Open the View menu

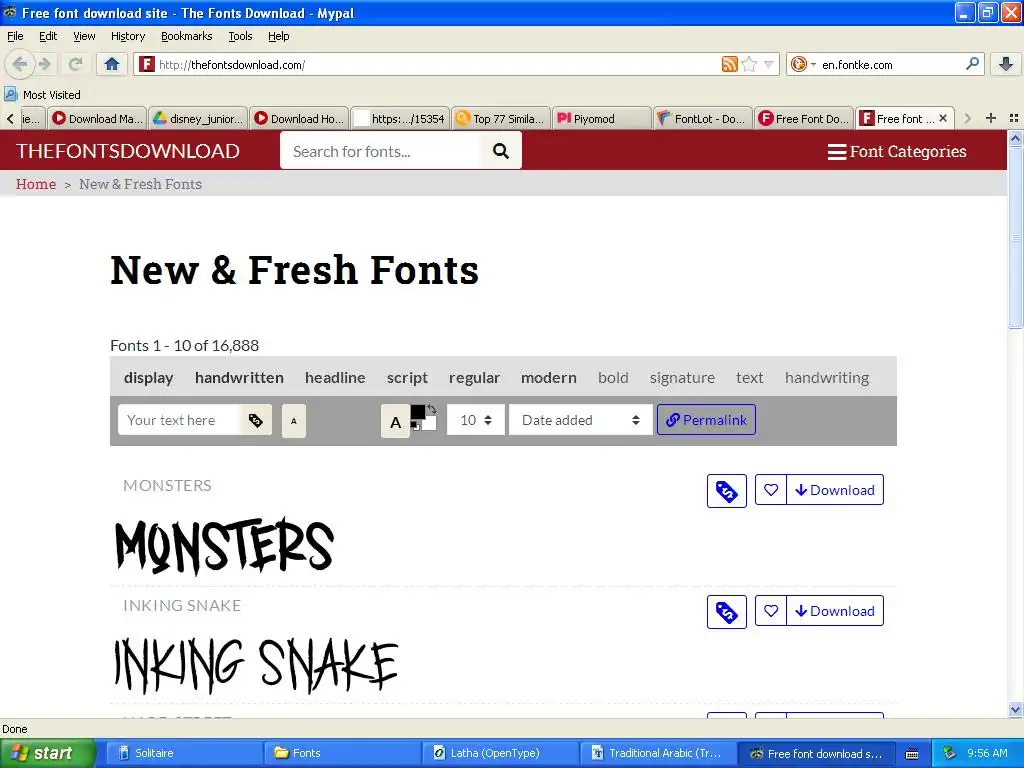(x=84, y=36)
